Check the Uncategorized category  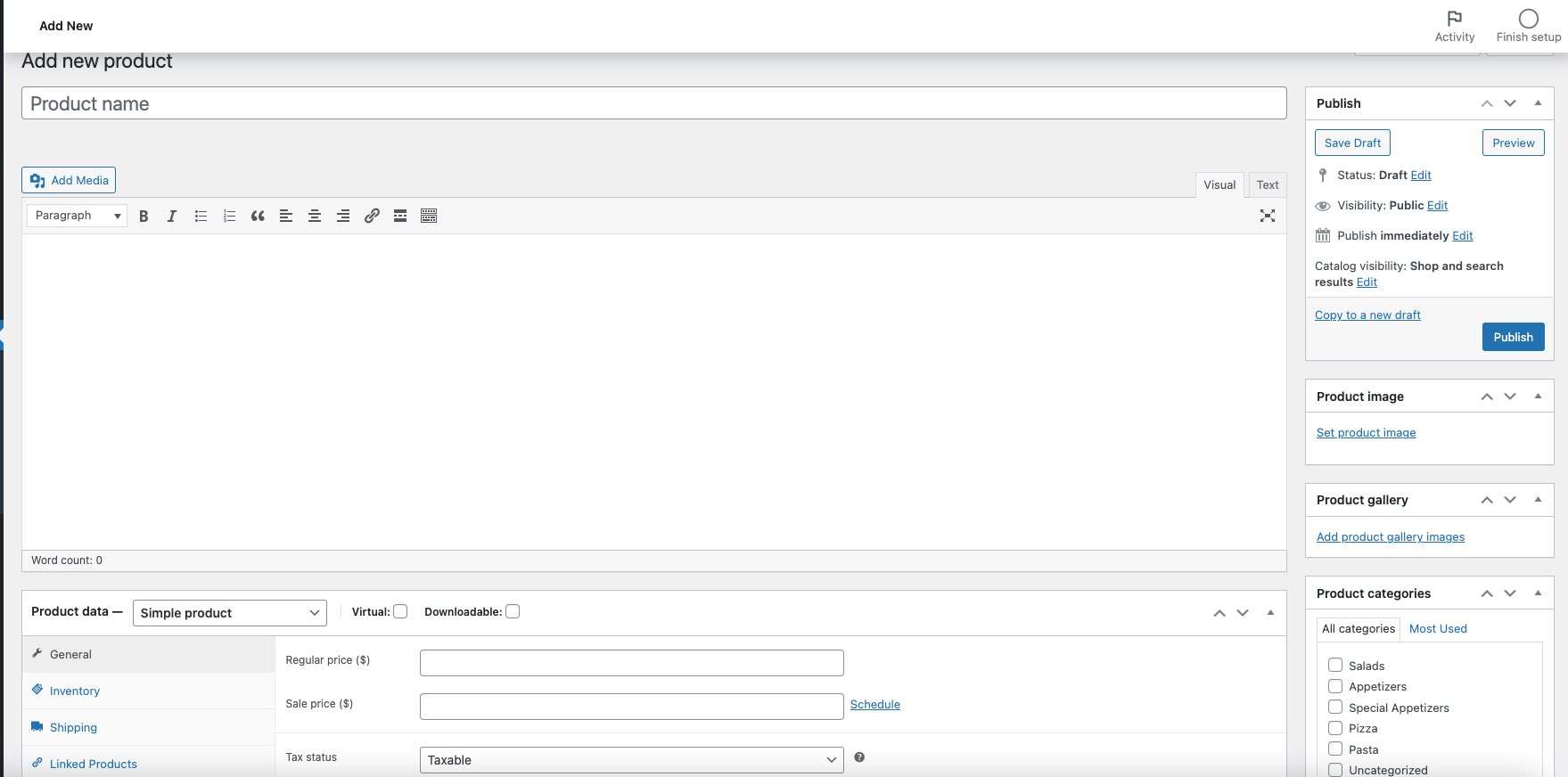click(1335, 770)
